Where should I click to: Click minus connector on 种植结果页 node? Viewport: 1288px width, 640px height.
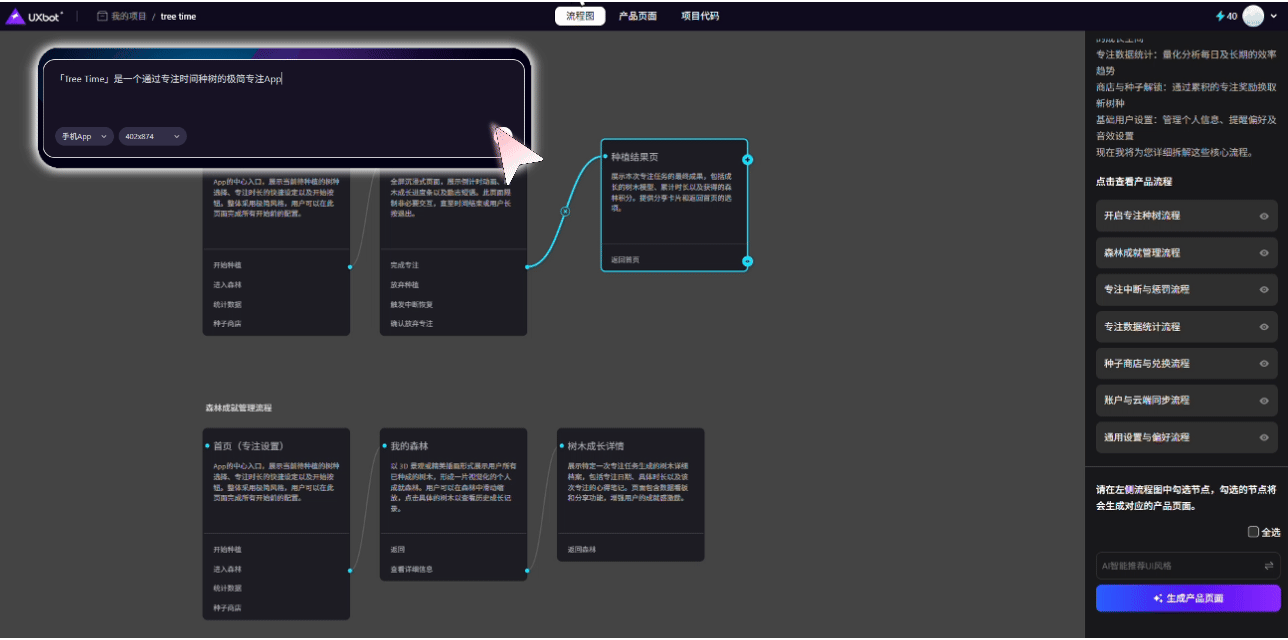pos(747,261)
